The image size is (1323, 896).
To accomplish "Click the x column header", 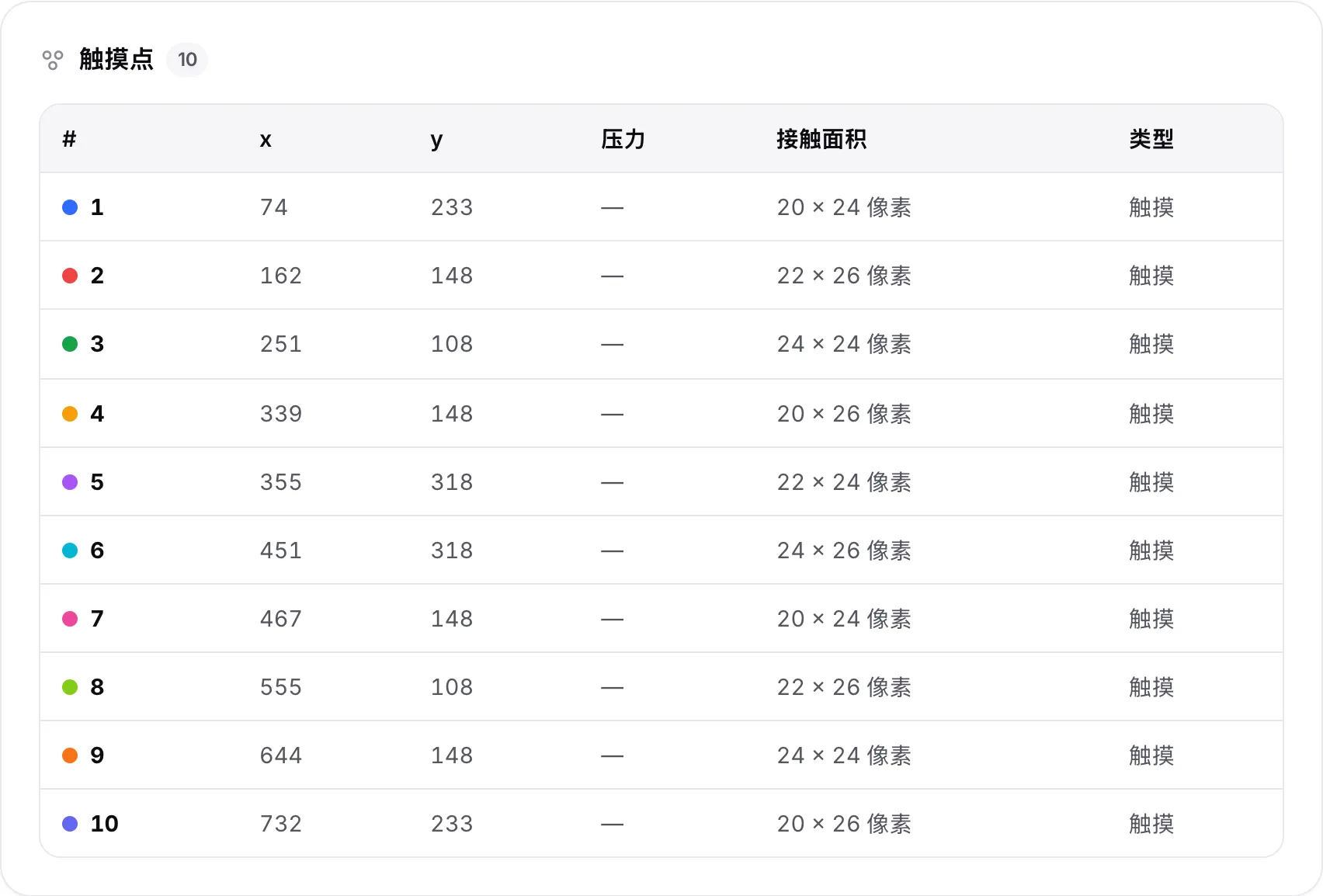I will tap(266, 140).
